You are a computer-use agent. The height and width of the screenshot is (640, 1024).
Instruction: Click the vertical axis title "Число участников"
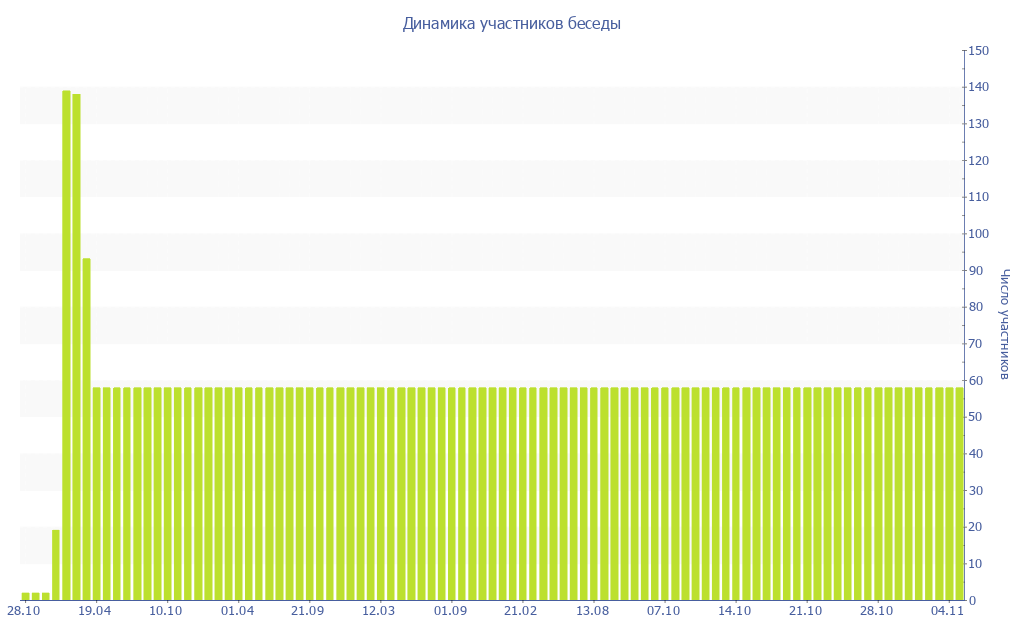(x=1005, y=324)
